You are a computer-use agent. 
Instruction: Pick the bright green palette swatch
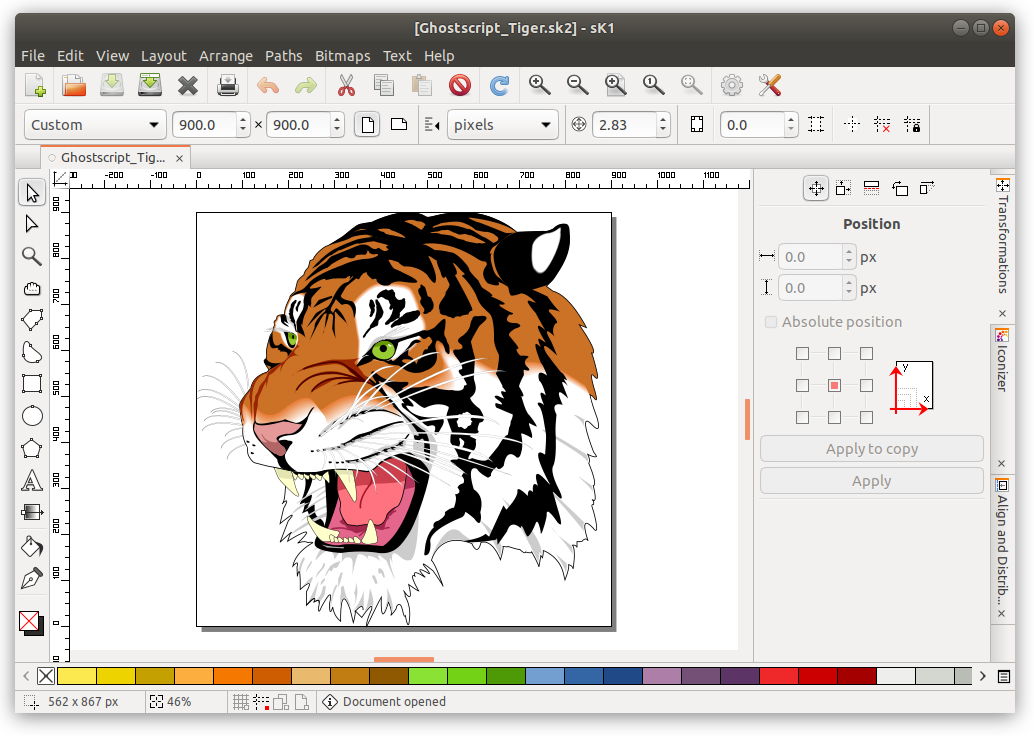(429, 676)
